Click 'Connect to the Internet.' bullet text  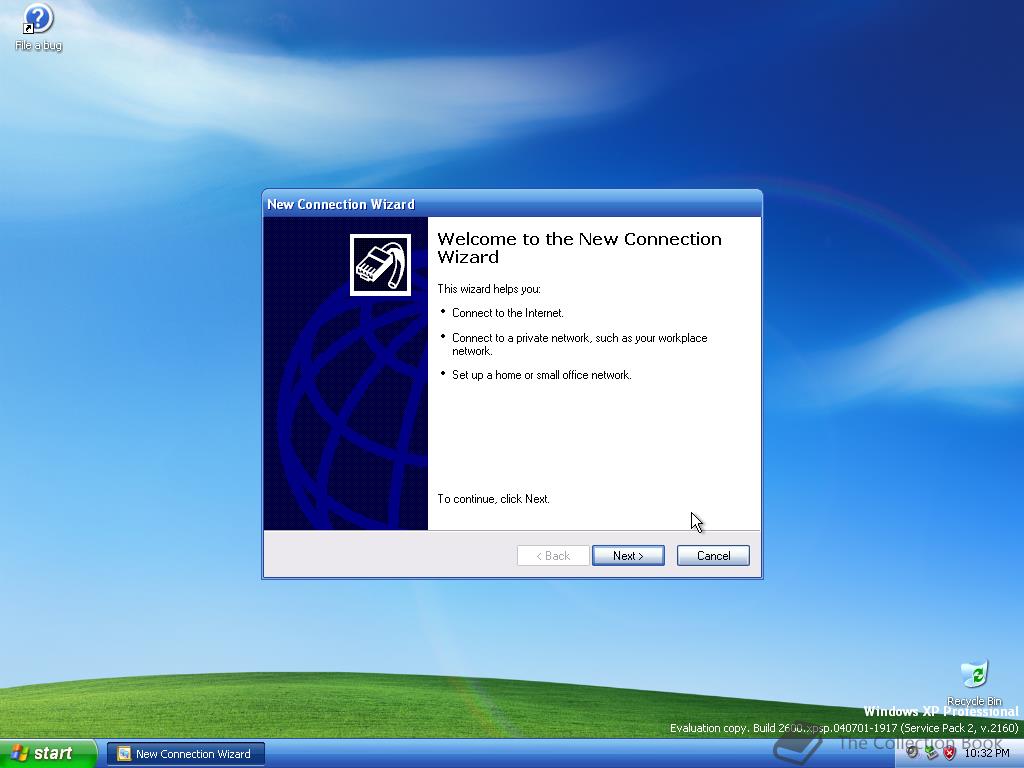(507, 313)
